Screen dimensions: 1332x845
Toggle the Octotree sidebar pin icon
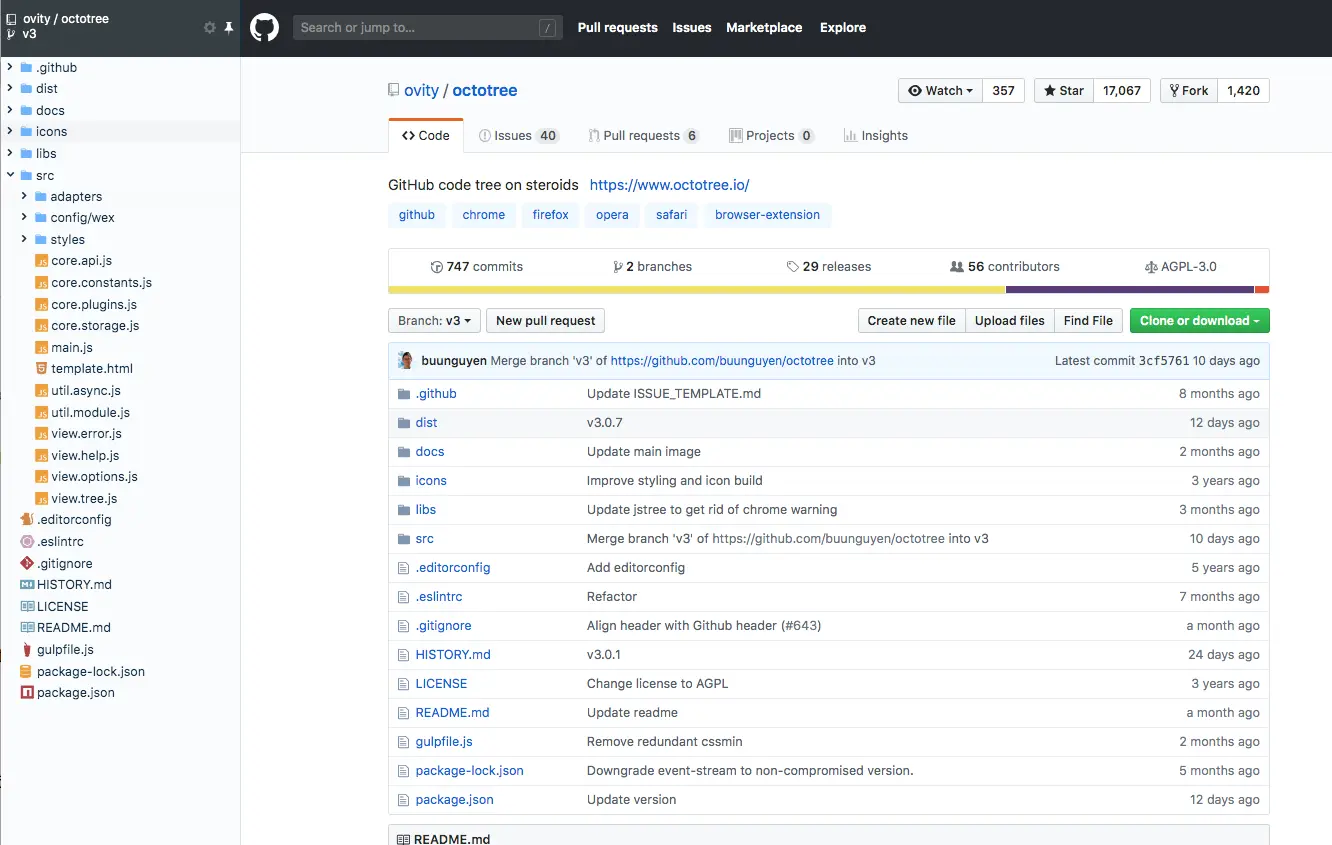[228, 28]
